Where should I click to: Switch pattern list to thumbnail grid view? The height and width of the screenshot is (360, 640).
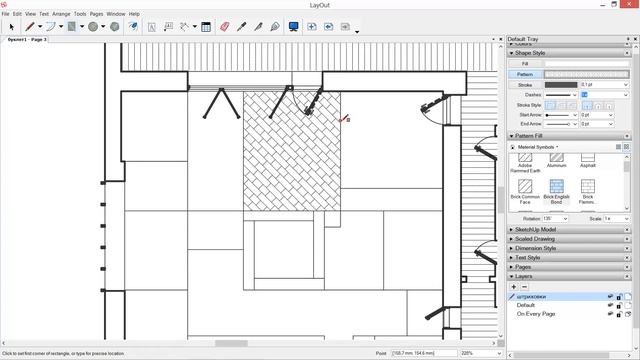[x=626, y=147]
